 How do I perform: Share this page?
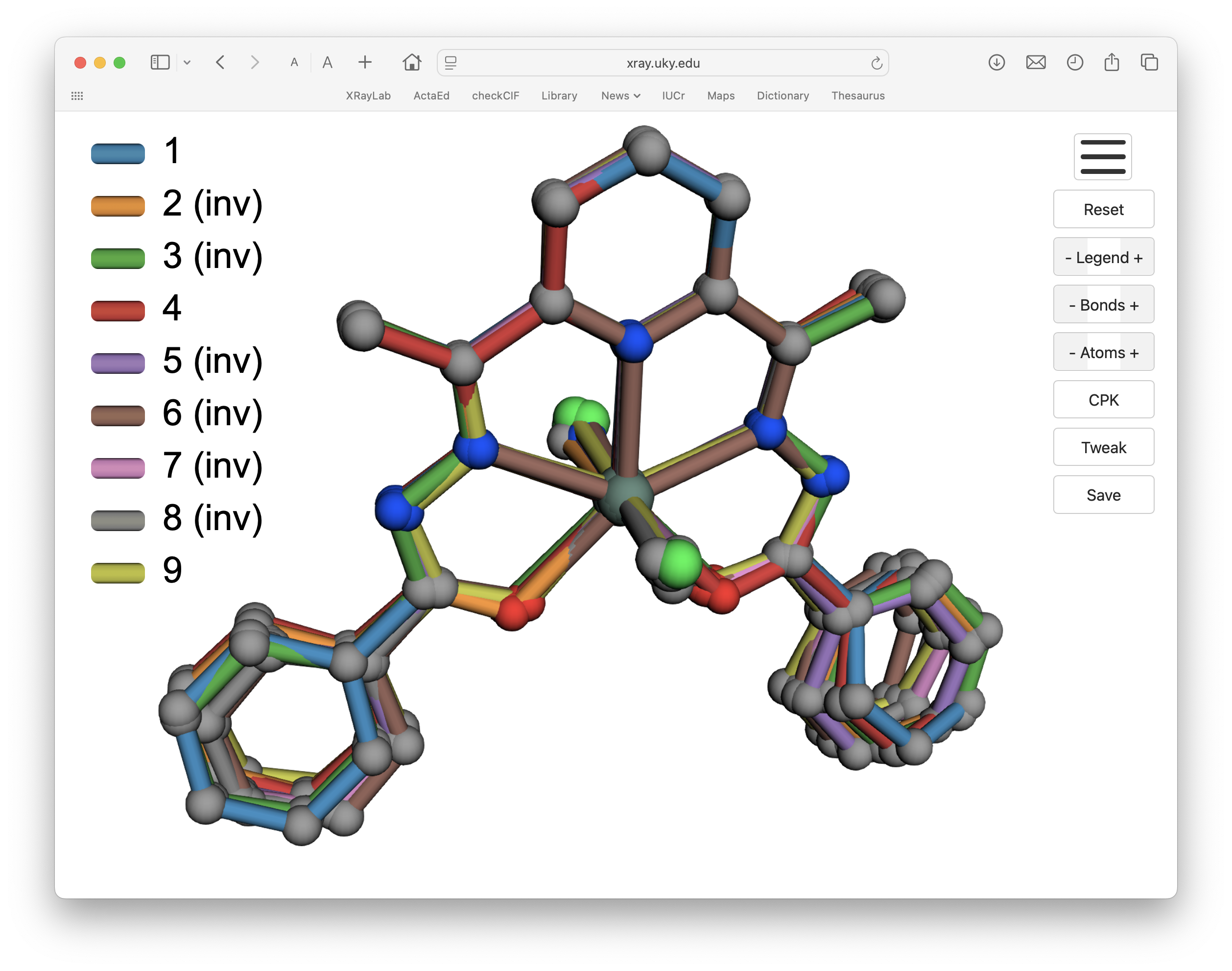pos(1112,61)
